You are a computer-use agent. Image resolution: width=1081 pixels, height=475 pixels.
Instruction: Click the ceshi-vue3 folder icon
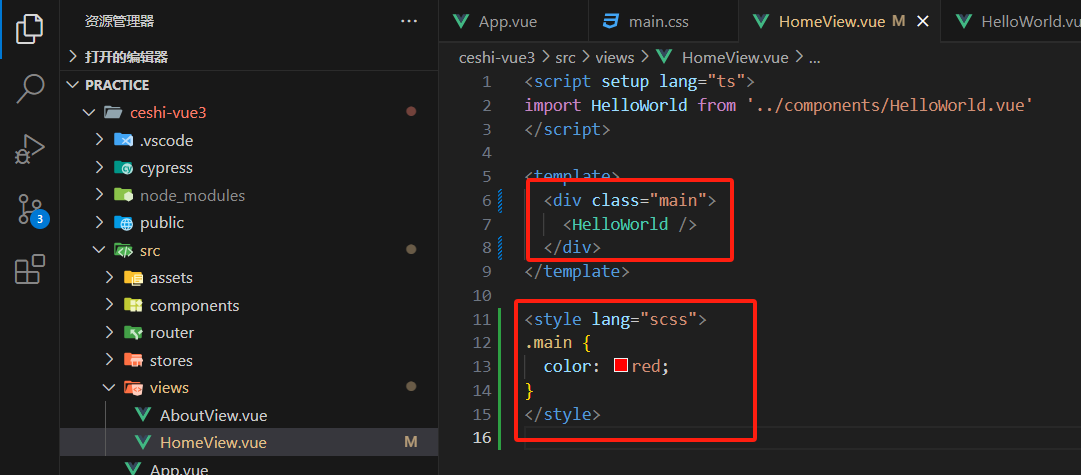pos(111,112)
